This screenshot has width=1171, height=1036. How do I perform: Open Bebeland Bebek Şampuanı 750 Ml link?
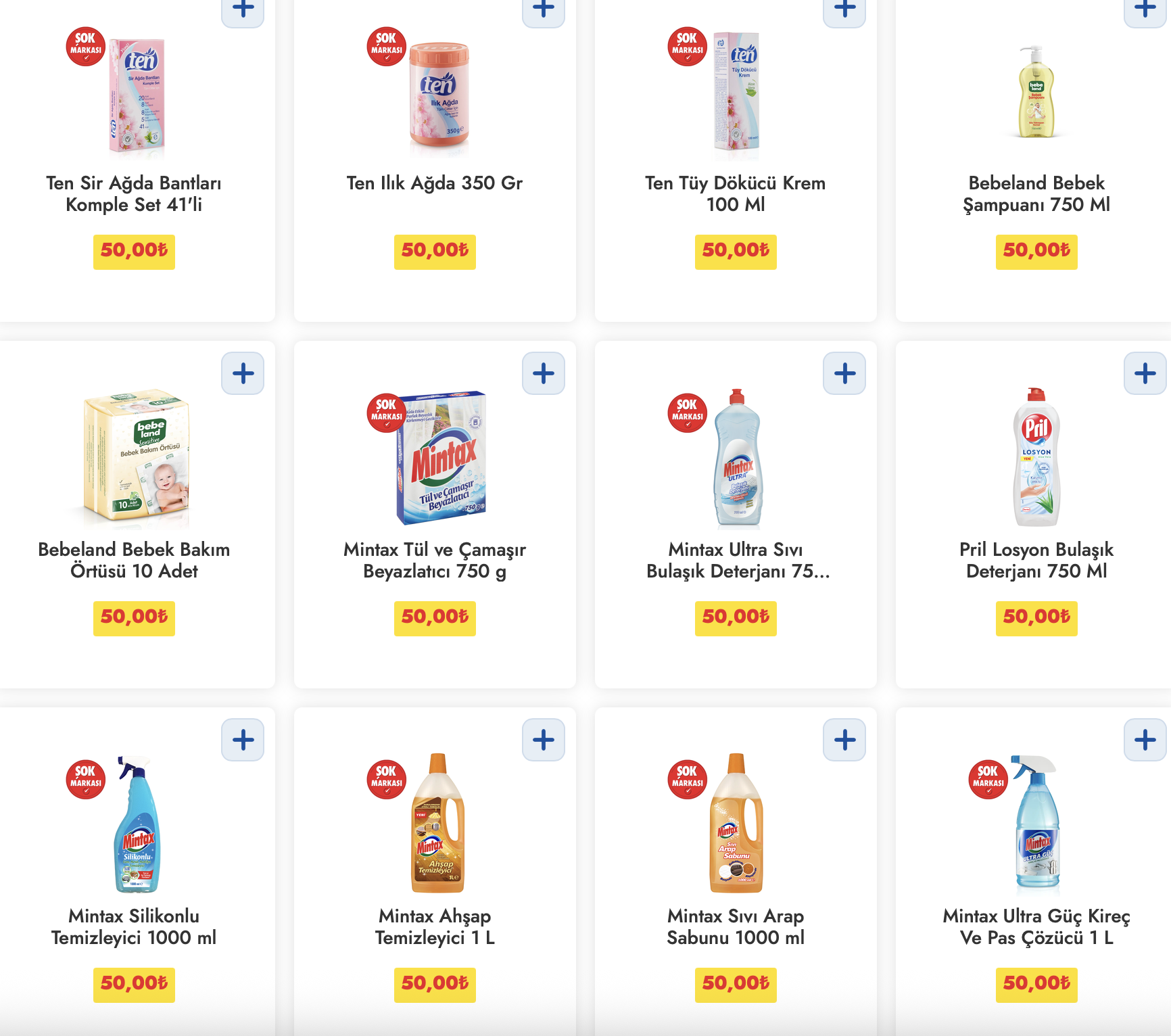[x=1036, y=193]
